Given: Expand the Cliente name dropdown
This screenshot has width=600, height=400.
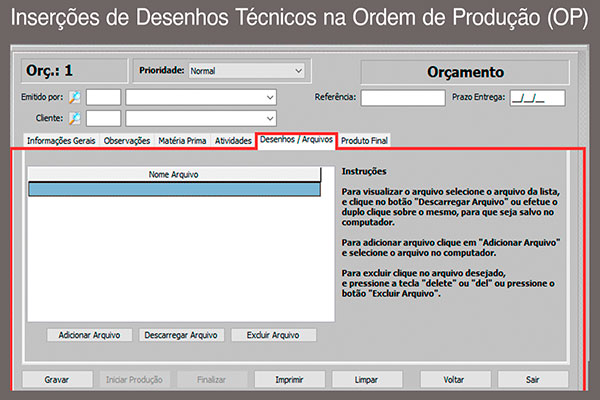Looking at the screenshot, I should [271, 118].
